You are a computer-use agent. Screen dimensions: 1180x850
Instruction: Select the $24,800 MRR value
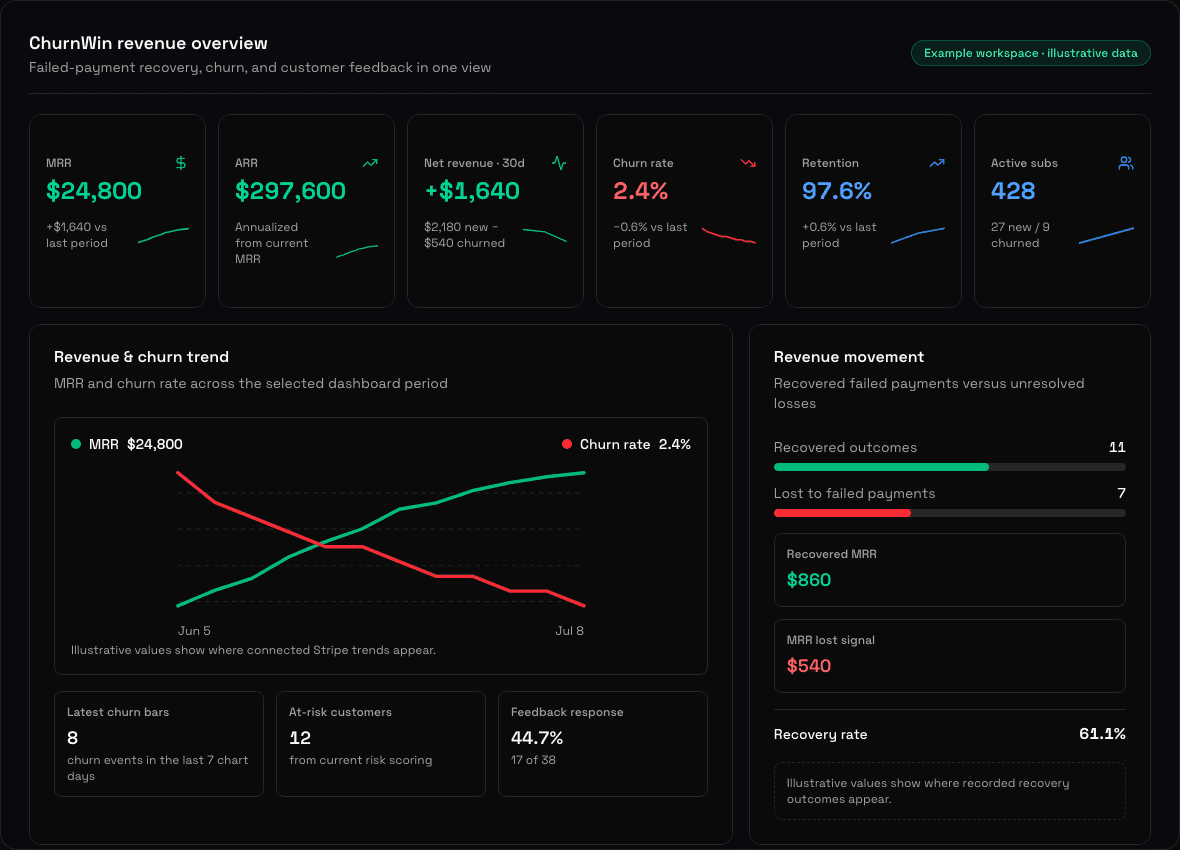(94, 191)
